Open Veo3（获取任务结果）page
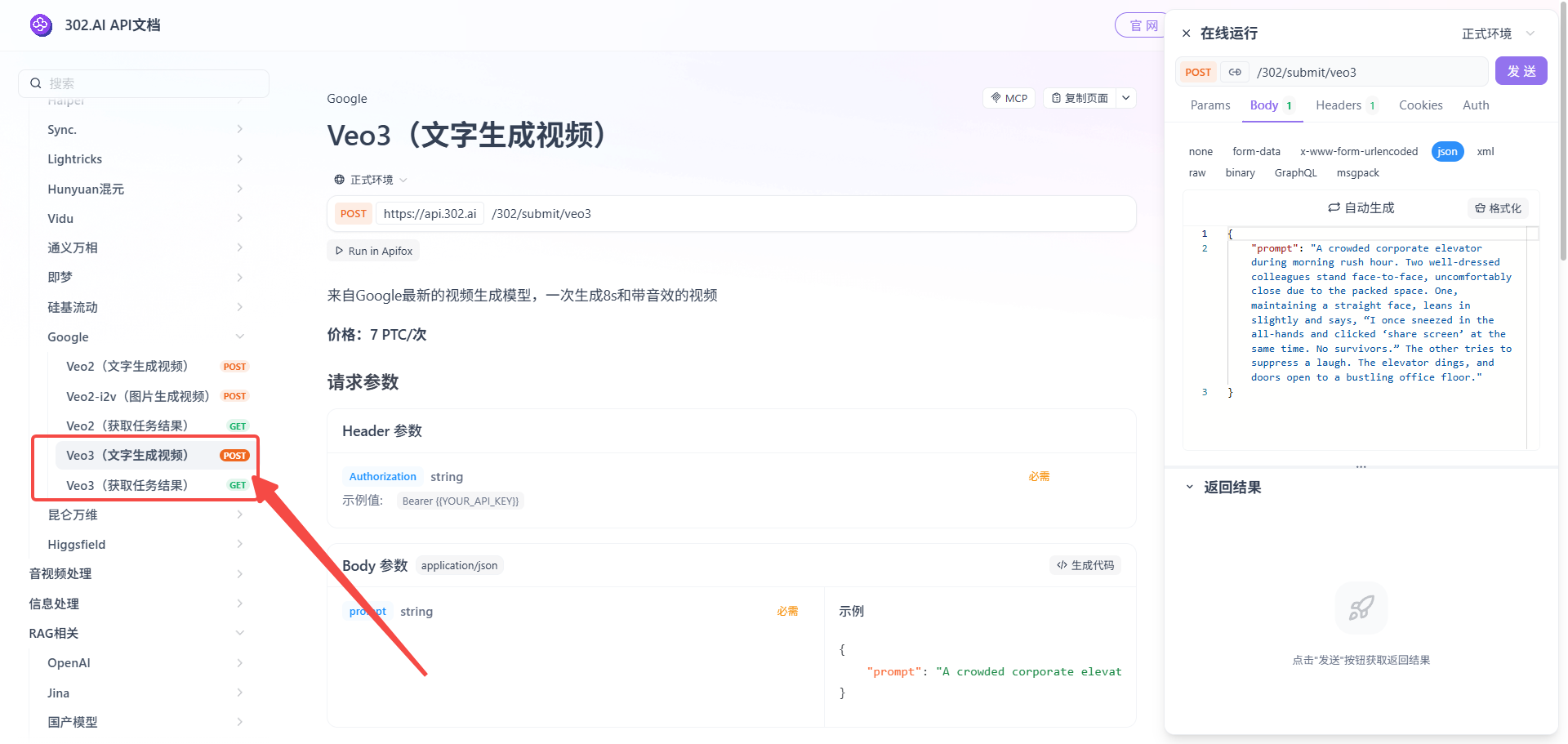1568x744 pixels. point(155,485)
